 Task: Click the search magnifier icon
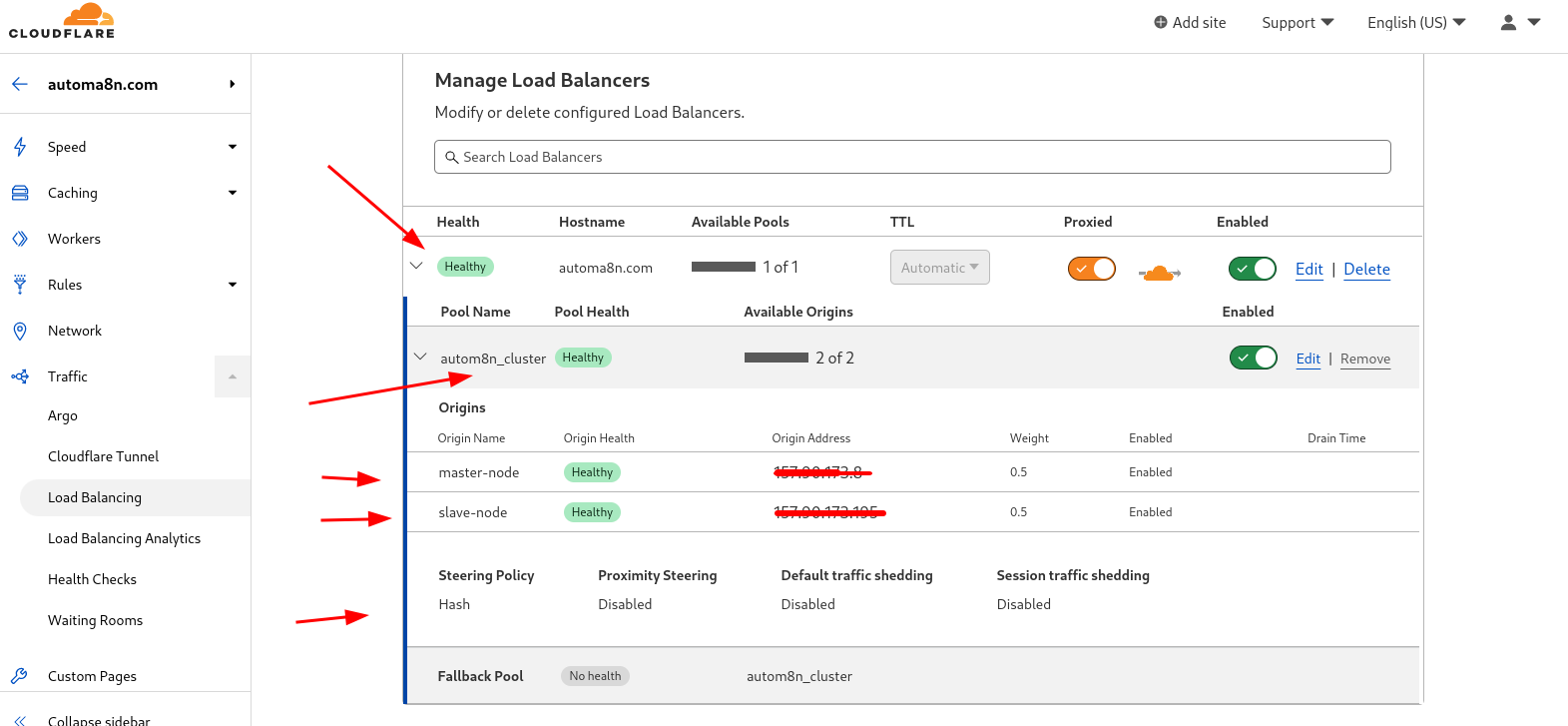click(452, 157)
